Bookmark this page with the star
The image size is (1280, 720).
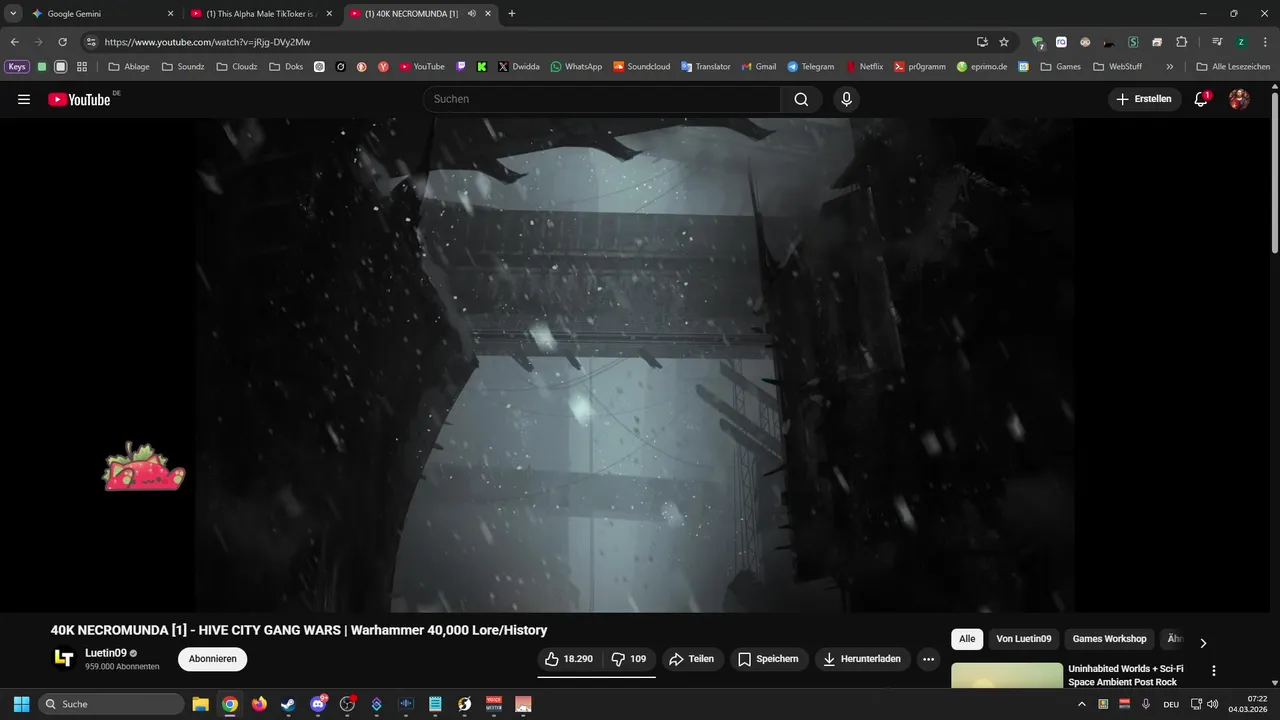coord(1004,42)
